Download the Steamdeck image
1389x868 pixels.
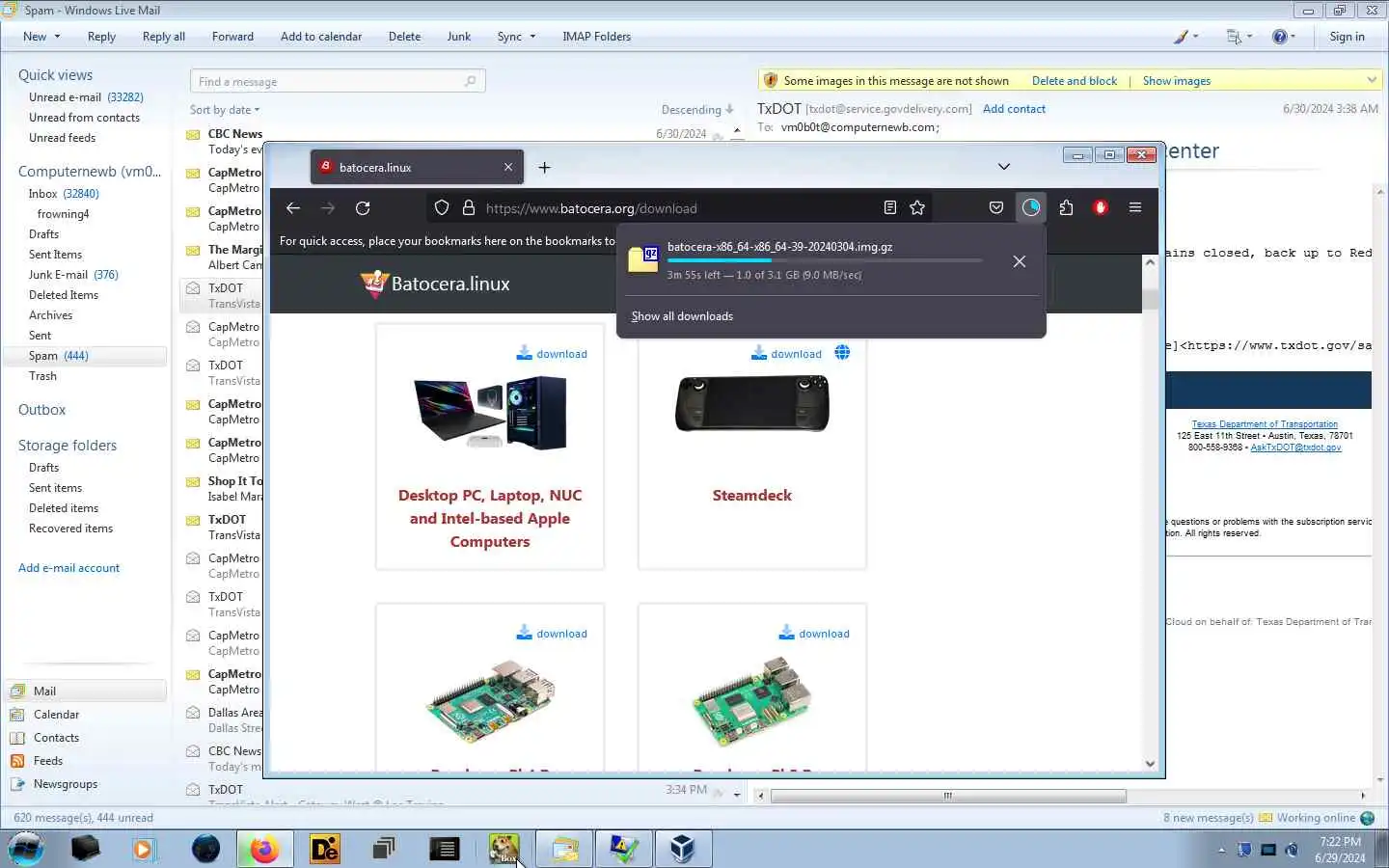[x=787, y=354]
